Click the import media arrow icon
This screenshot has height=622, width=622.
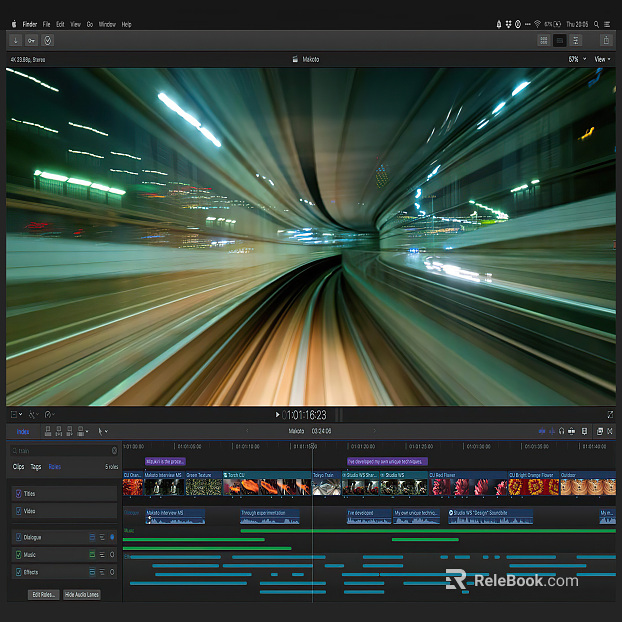coord(15,40)
